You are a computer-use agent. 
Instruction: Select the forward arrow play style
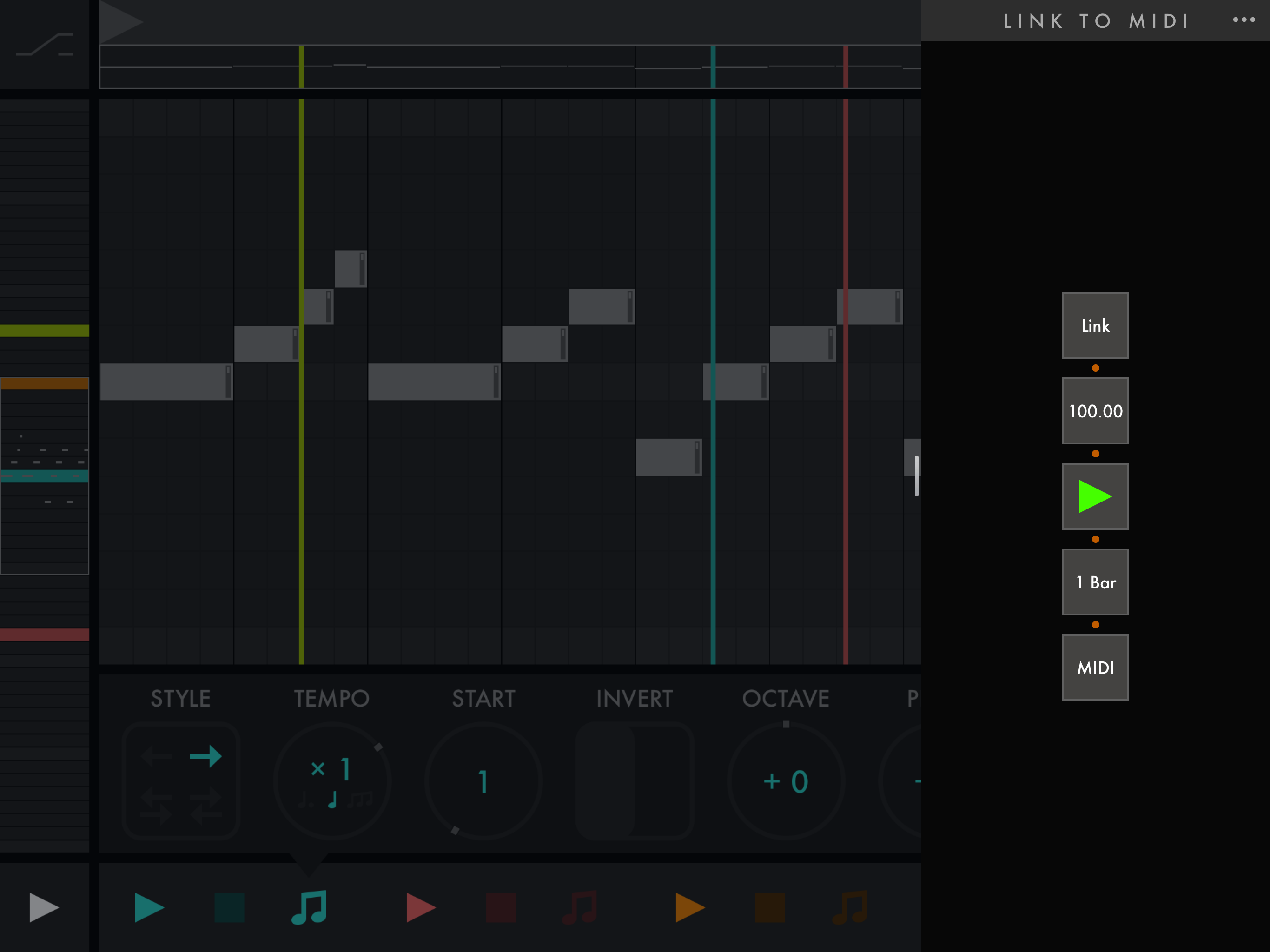pyautogui.click(x=205, y=756)
